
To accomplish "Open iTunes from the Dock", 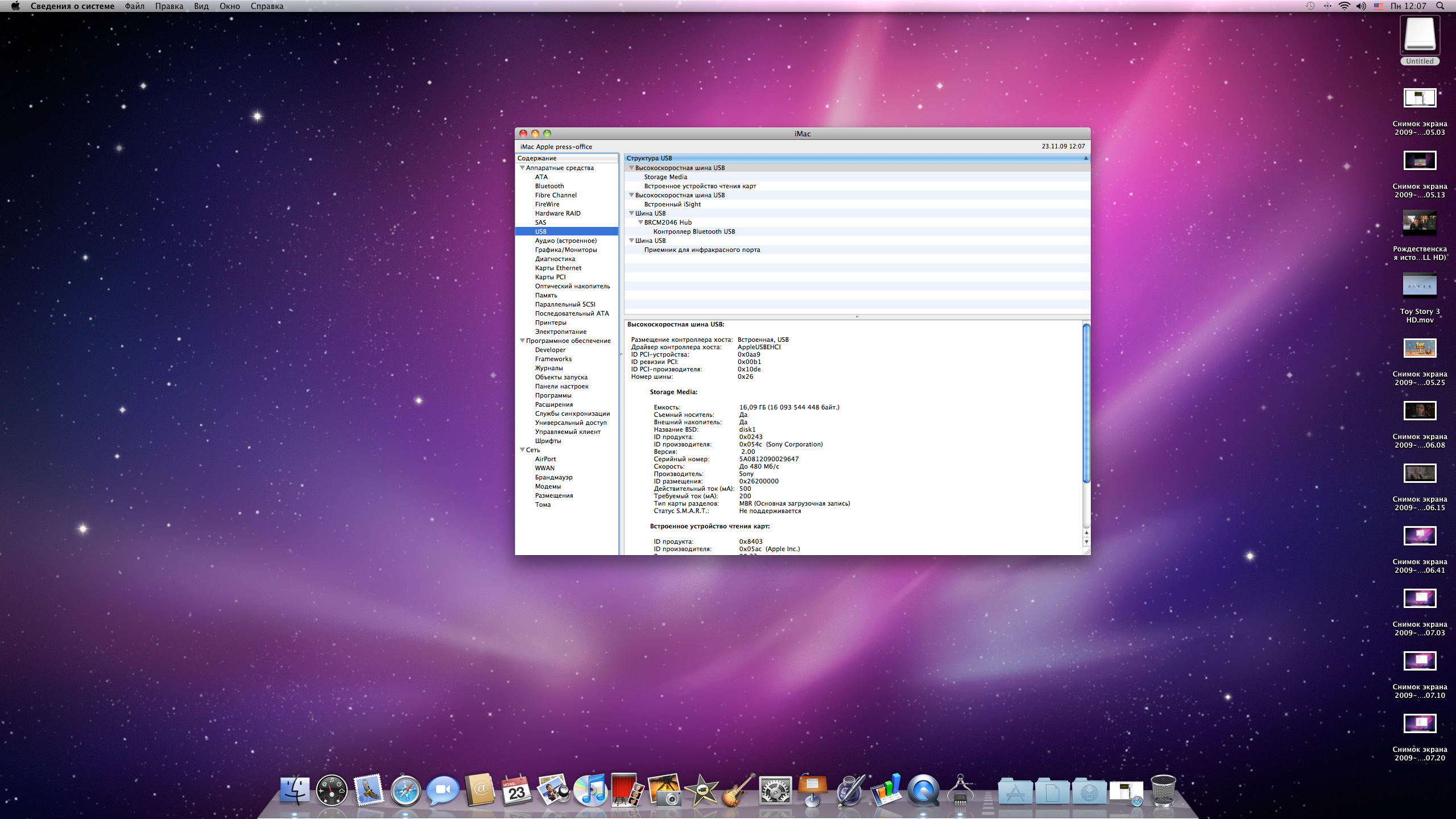I will pyautogui.click(x=590, y=791).
